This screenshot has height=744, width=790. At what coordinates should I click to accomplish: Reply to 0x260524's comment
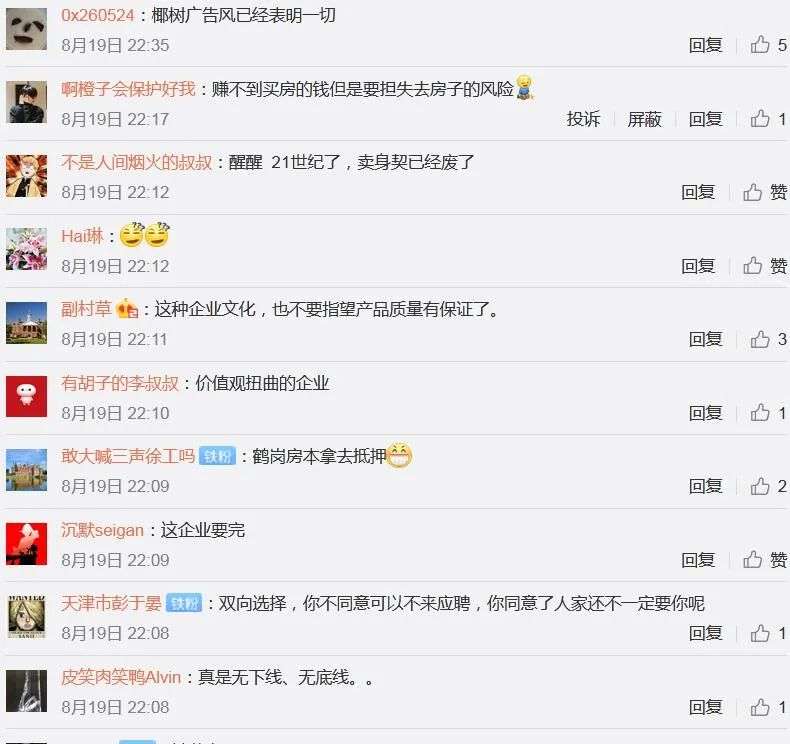coord(705,45)
